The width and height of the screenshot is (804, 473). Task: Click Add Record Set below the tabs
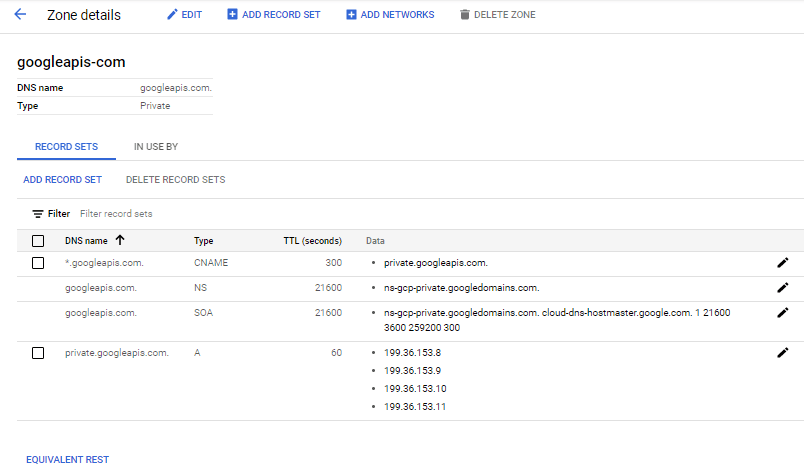point(62,180)
